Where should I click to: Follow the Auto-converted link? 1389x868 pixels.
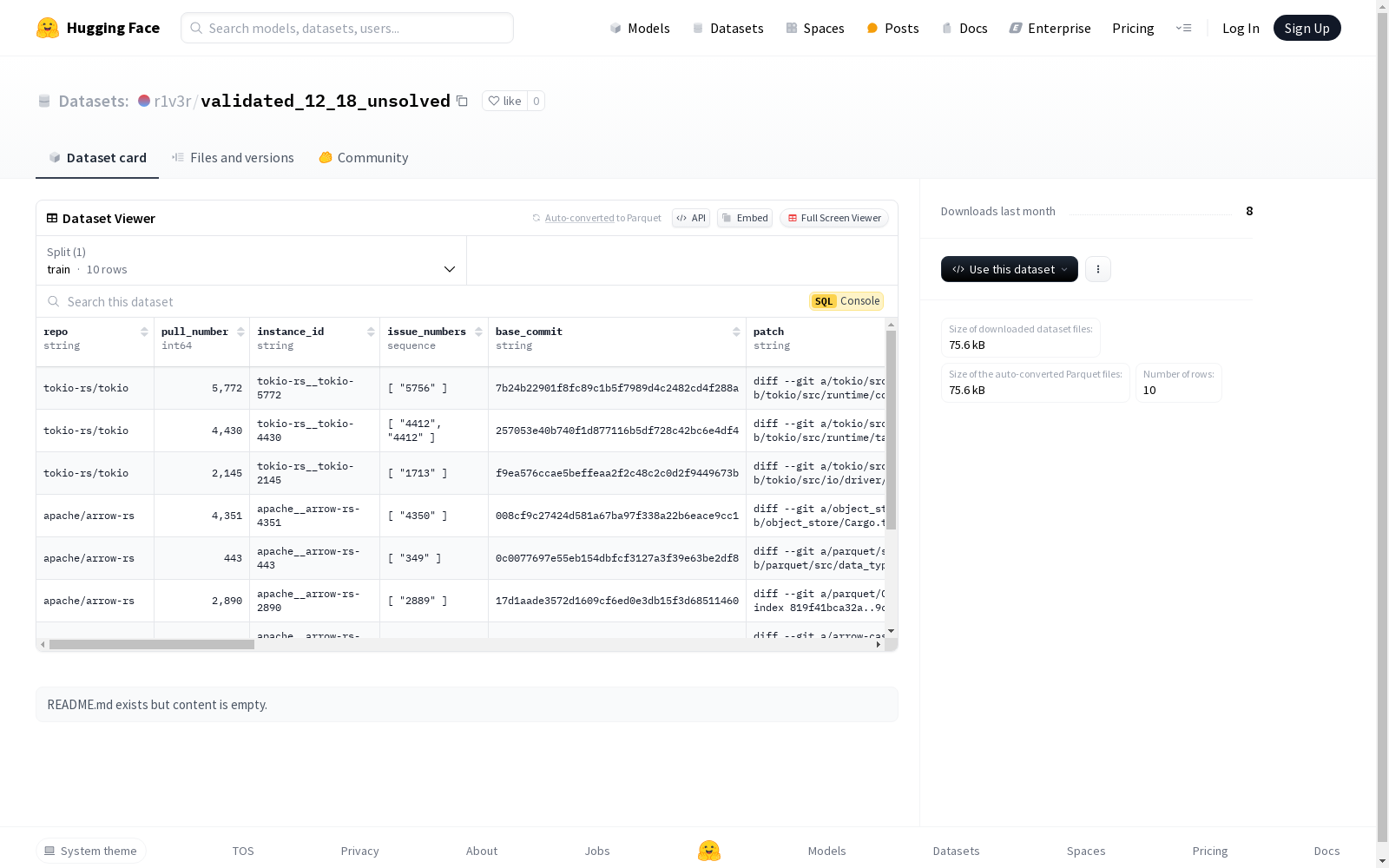tap(579, 219)
